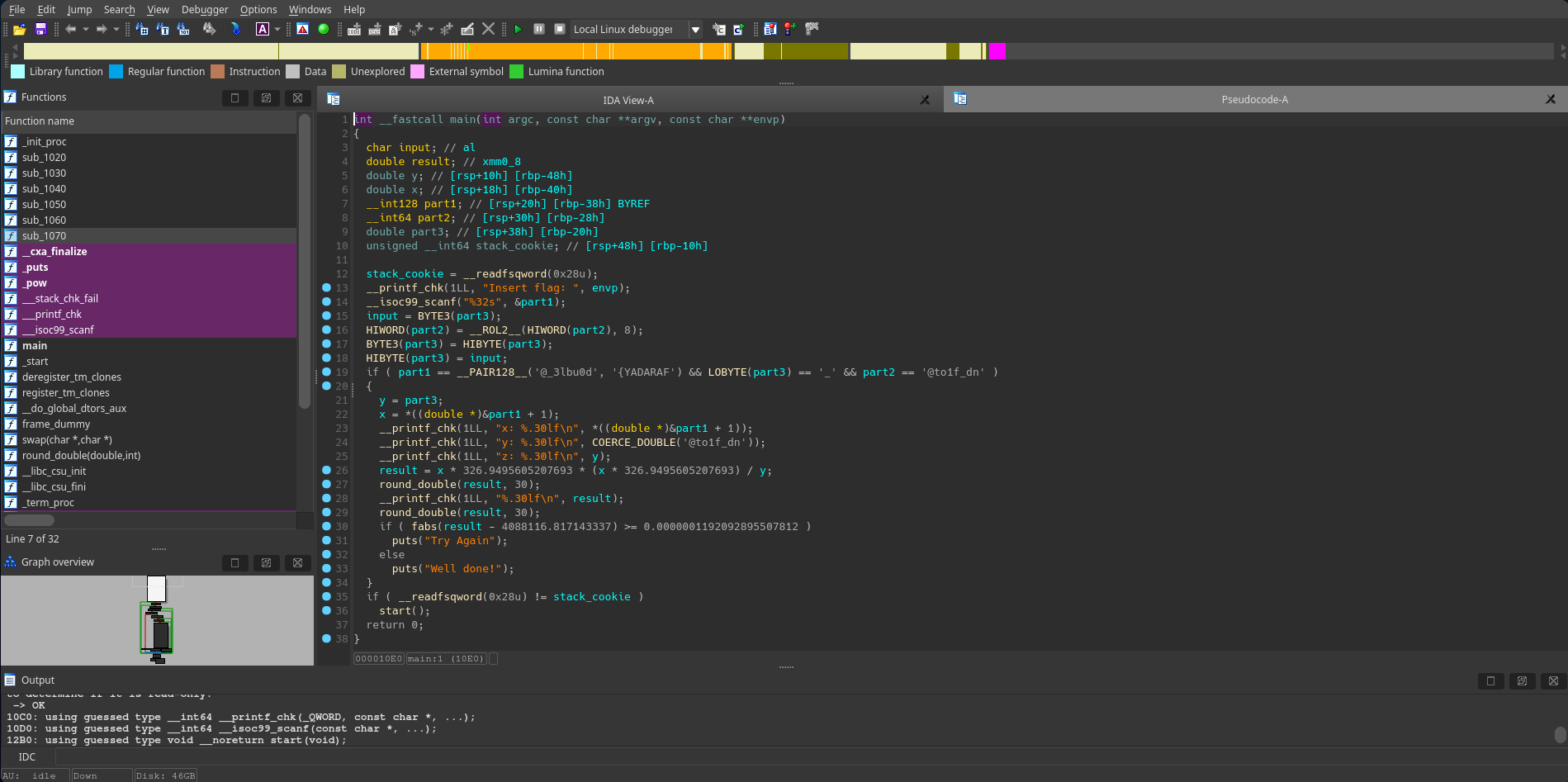
Task: Click the magenta segment in navigation band
Action: tap(997, 51)
